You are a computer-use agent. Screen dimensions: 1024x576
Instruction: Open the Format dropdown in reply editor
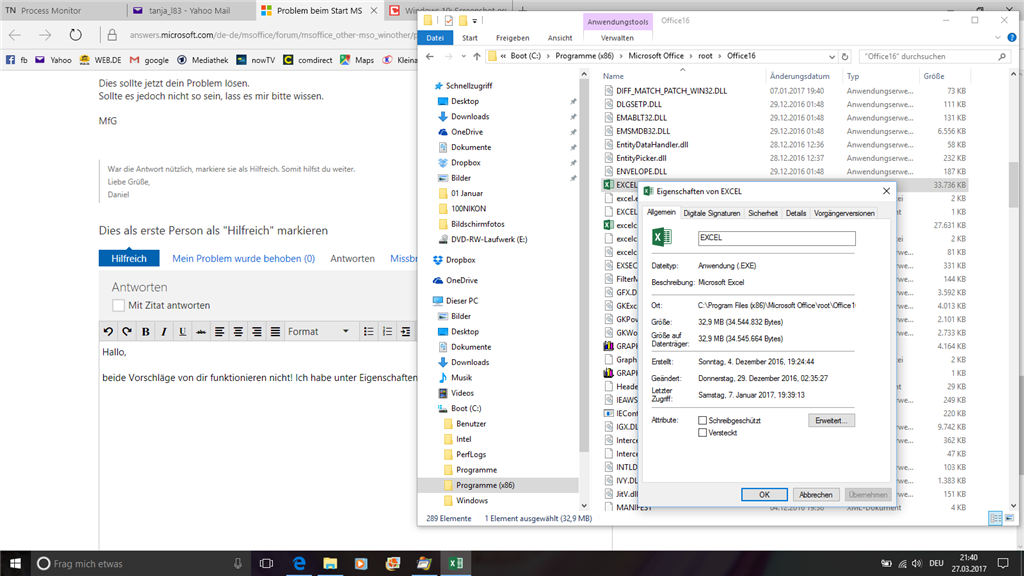(x=319, y=332)
